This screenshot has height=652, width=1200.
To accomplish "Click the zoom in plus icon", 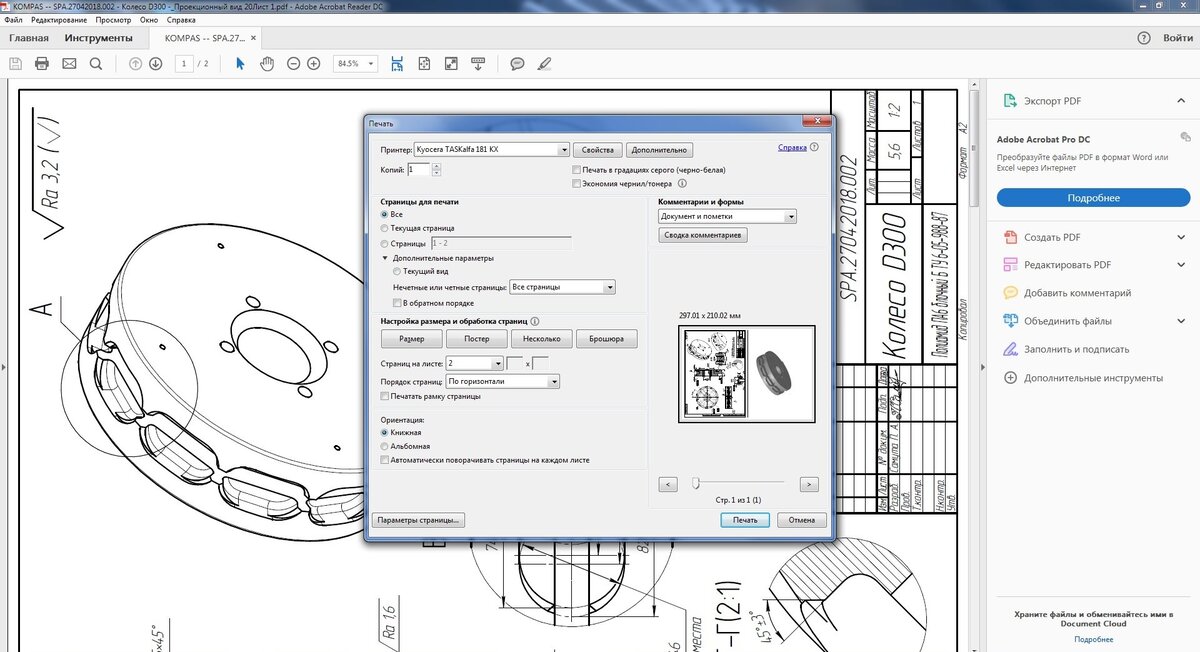I will (x=313, y=63).
